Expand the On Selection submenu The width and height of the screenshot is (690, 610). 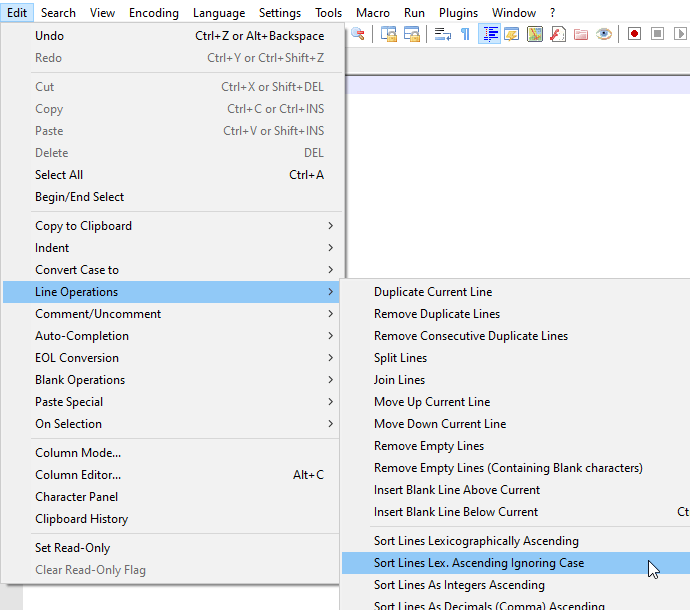tap(171, 424)
